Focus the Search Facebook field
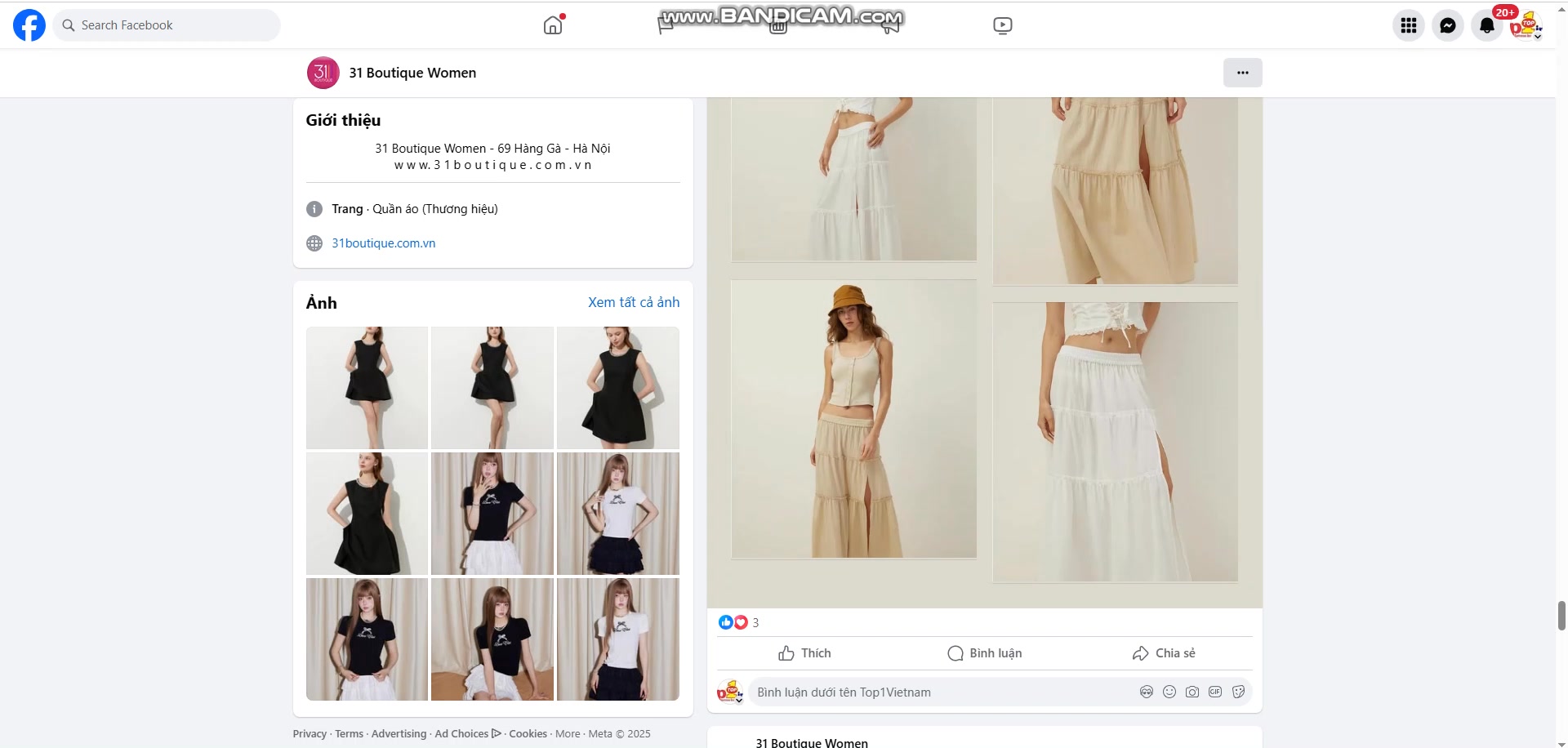This screenshot has width=1568, height=748. coord(167,24)
